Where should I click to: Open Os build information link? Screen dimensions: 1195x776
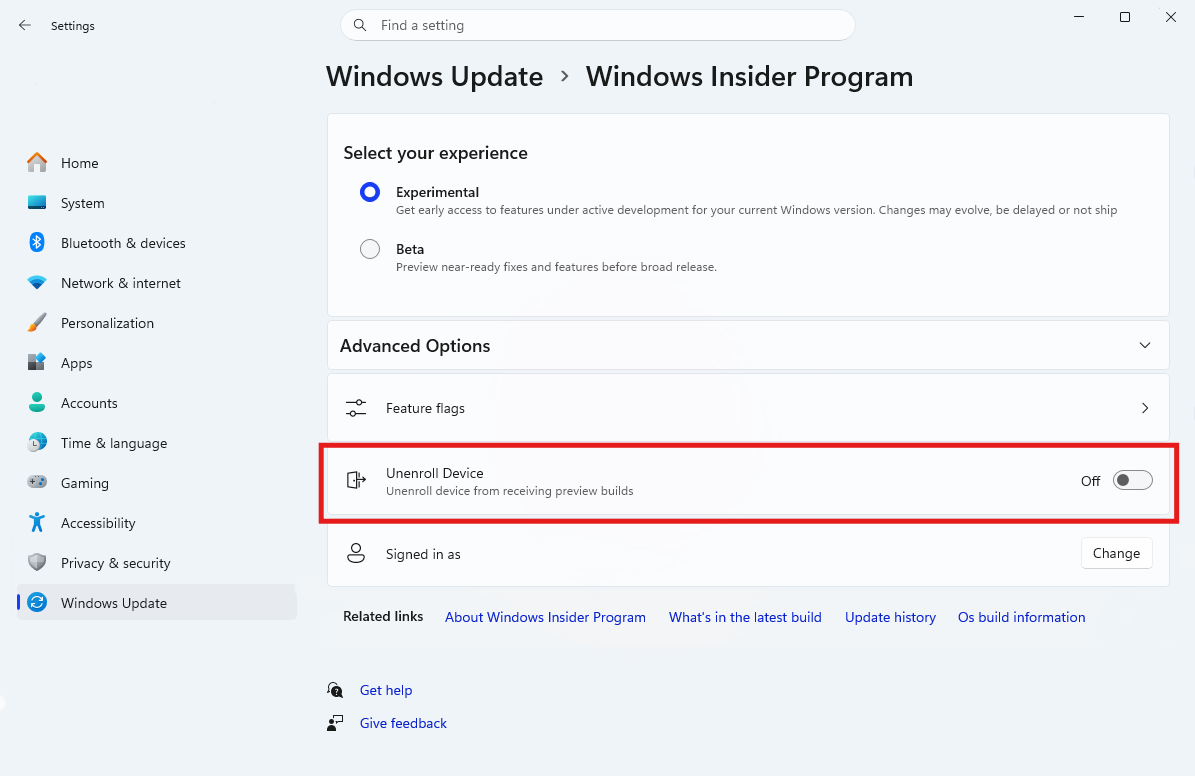[x=1021, y=617]
